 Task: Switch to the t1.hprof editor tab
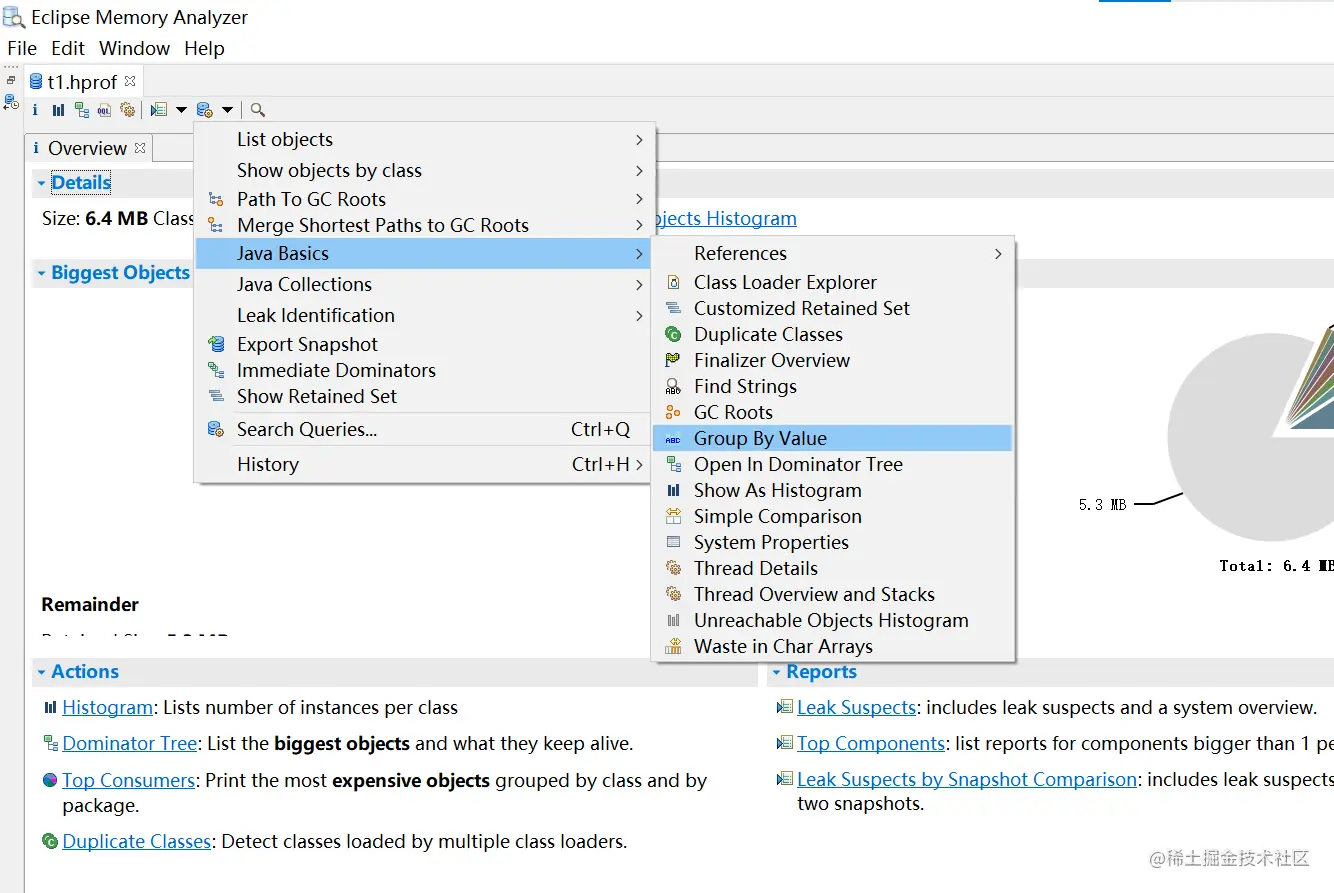[x=82, y=82]
